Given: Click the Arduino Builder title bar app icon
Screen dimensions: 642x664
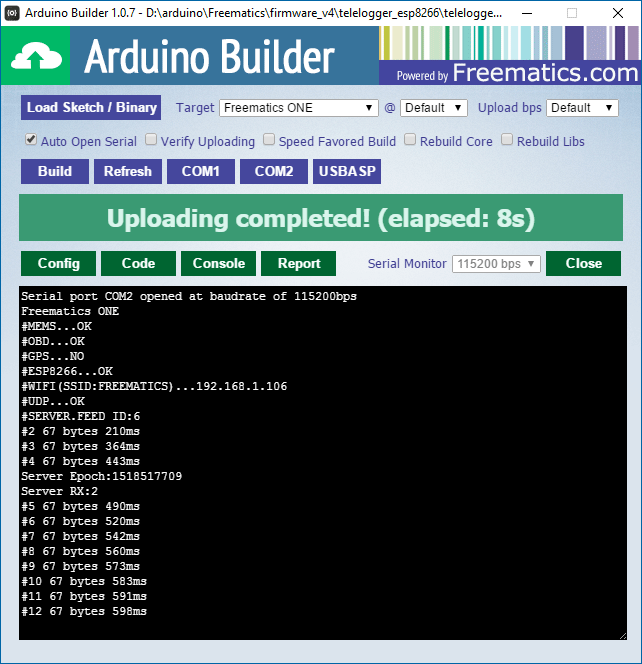Looking at the screenshot, I should click(12, 13).
